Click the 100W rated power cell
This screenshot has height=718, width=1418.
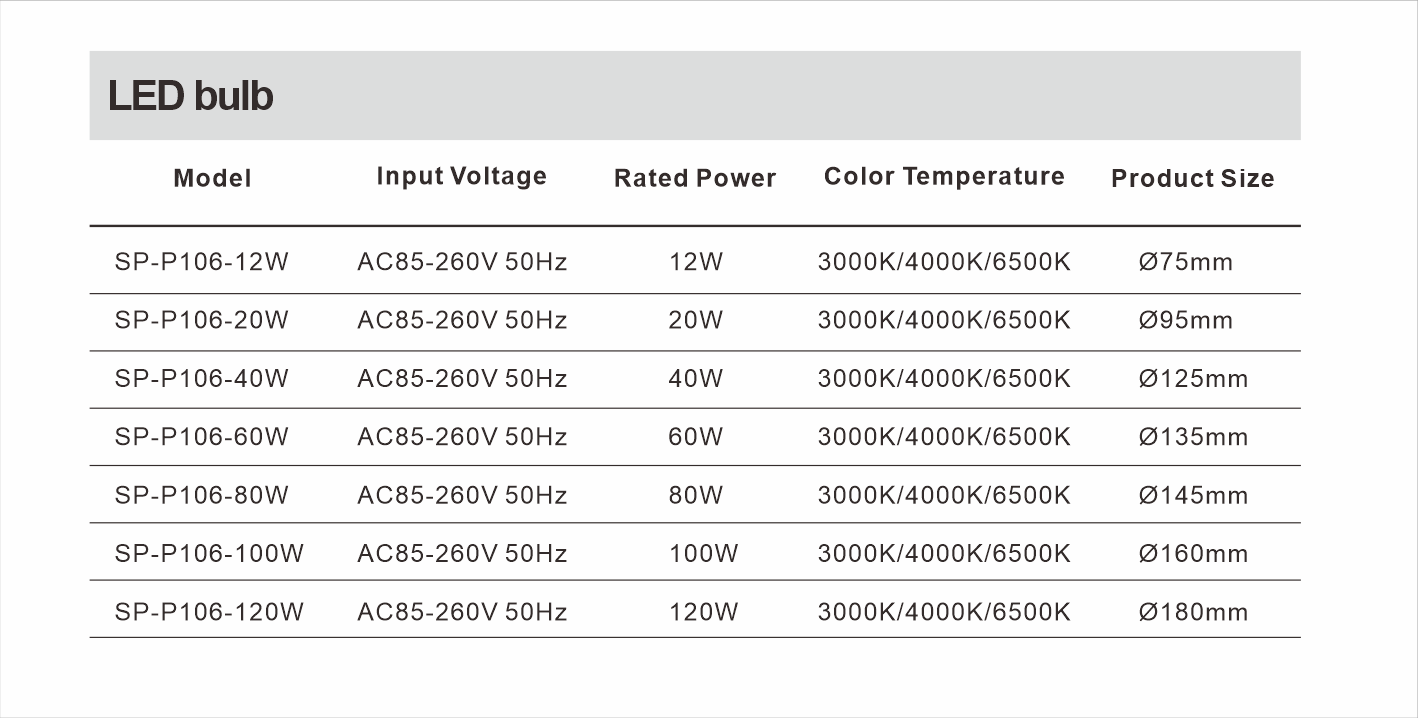tap(703, 553)
